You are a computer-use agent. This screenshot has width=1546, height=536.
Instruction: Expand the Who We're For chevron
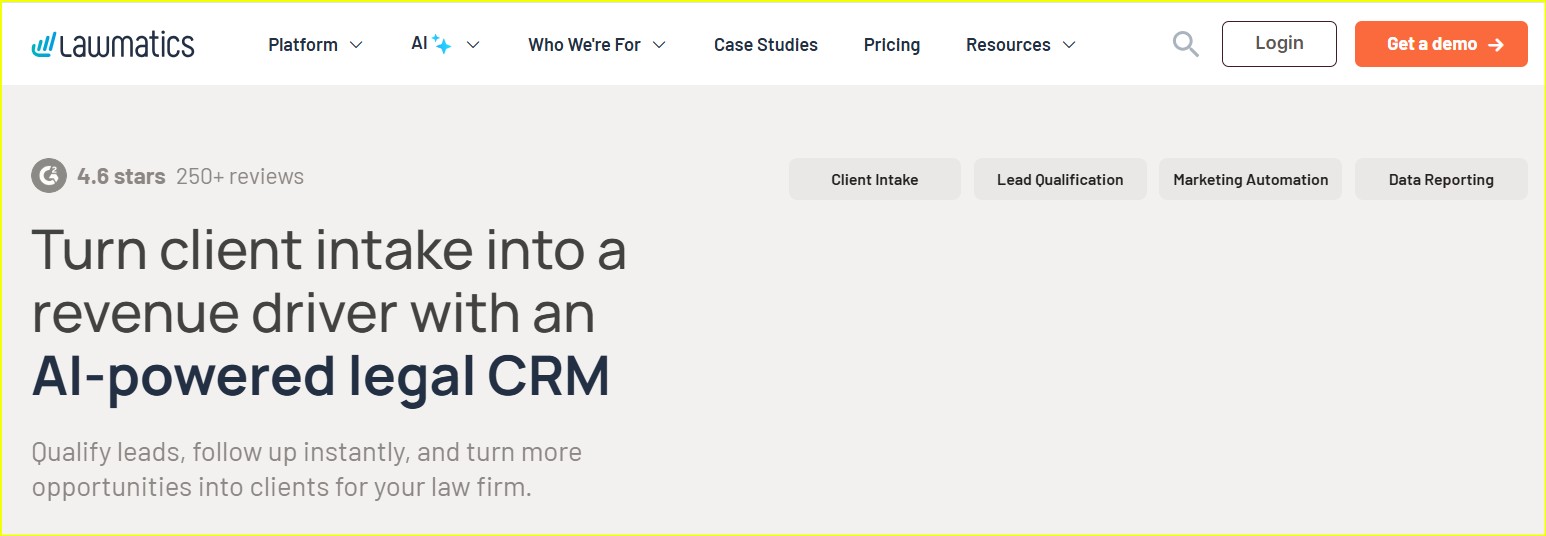659,45
